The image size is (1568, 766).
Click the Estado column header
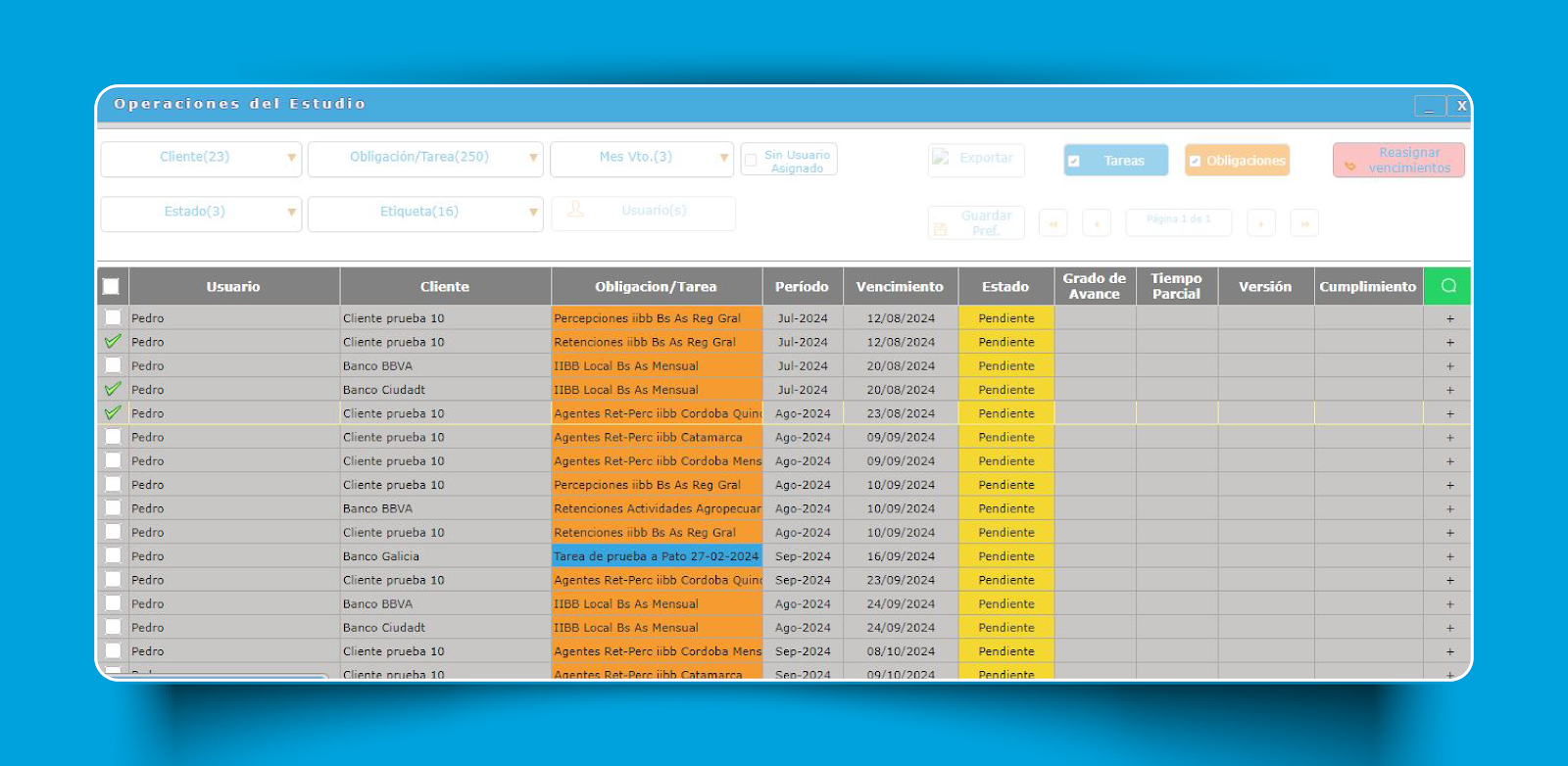click(1004, 287)
